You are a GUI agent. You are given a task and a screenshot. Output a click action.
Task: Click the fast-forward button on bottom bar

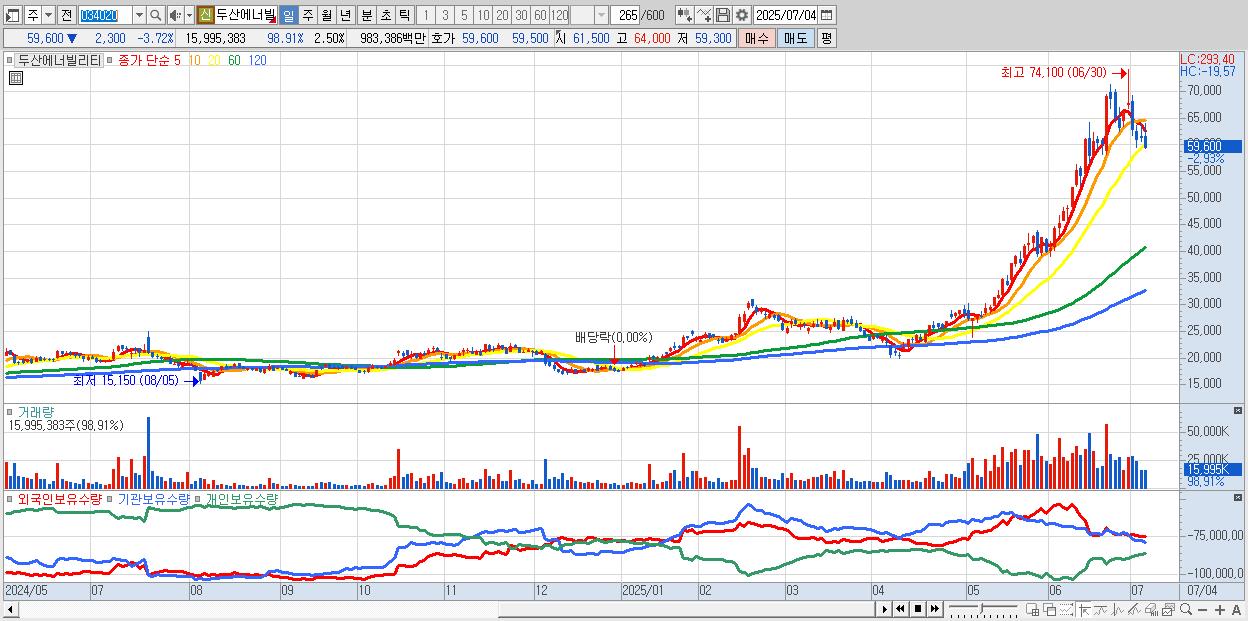point(934,609)
